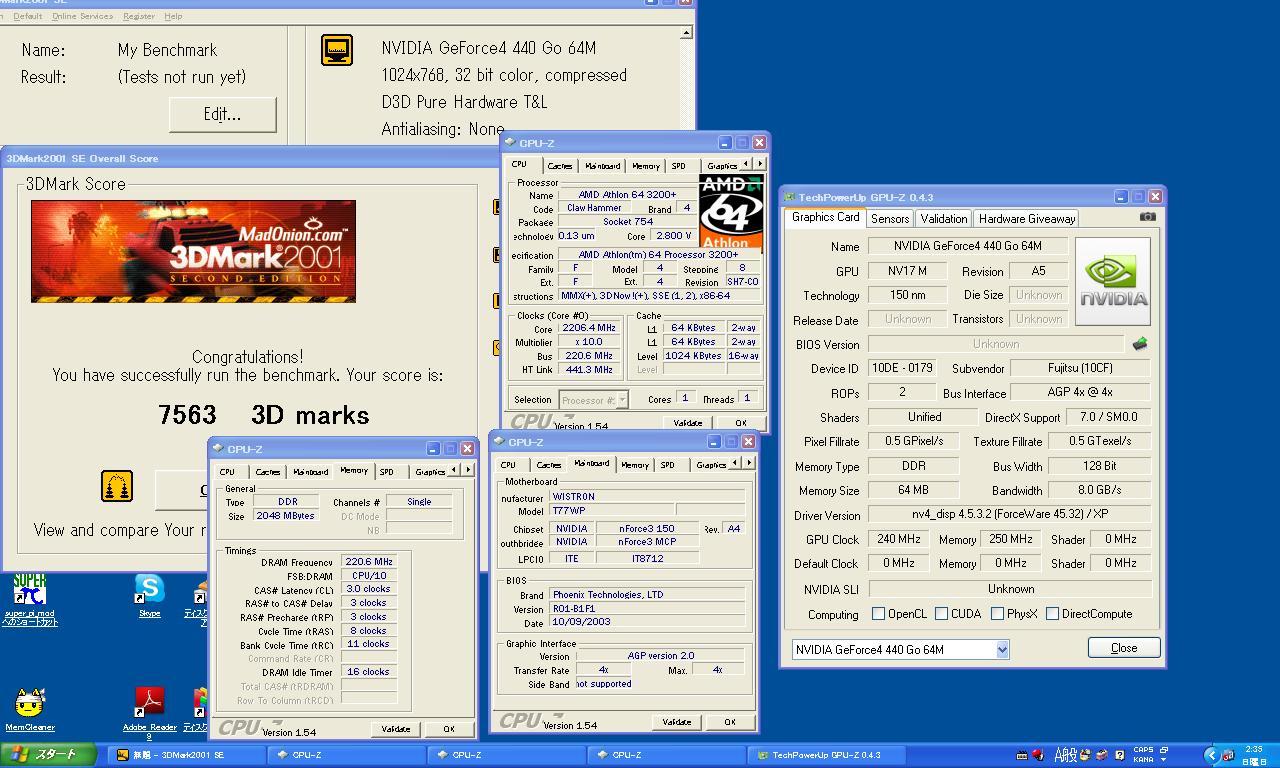Viewport: 1280px width, 768px height.
Task: Open the Hardware Giveaway tab in GPU-Z
Action: click(x=1027, y=218)
